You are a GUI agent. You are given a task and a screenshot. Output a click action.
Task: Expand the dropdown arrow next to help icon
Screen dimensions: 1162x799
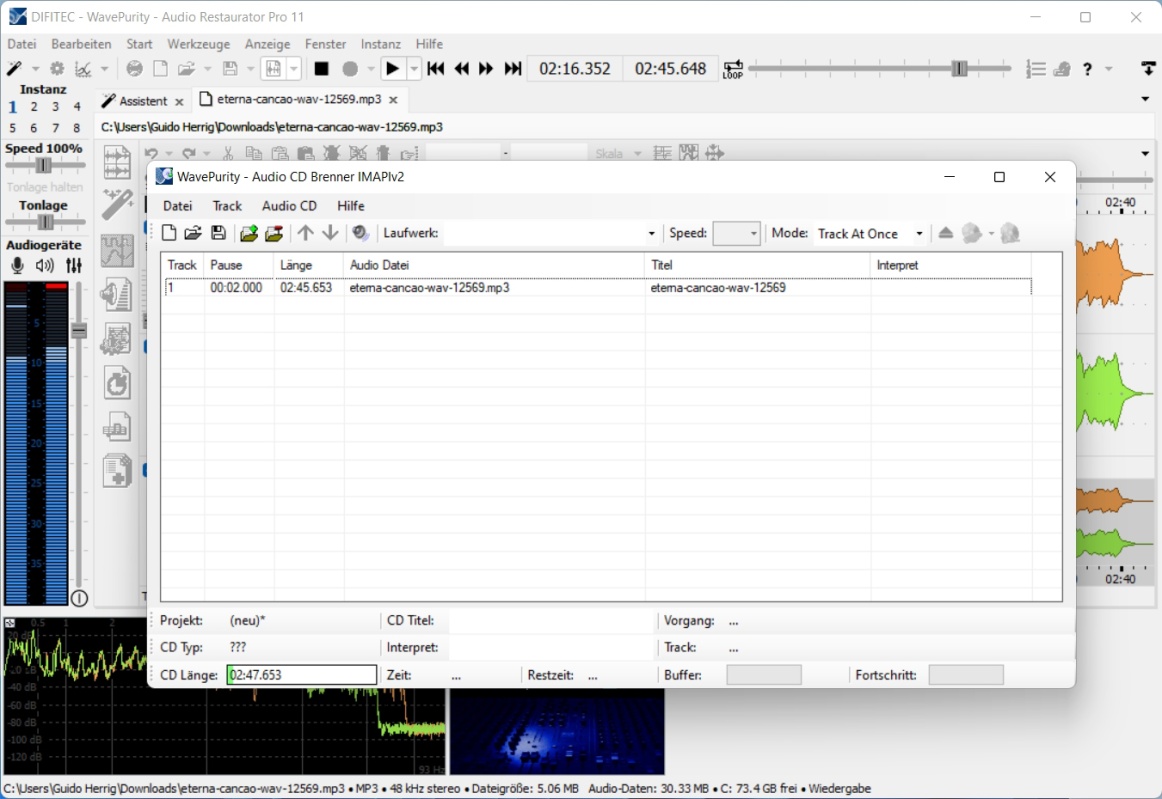pos(1109,69)
